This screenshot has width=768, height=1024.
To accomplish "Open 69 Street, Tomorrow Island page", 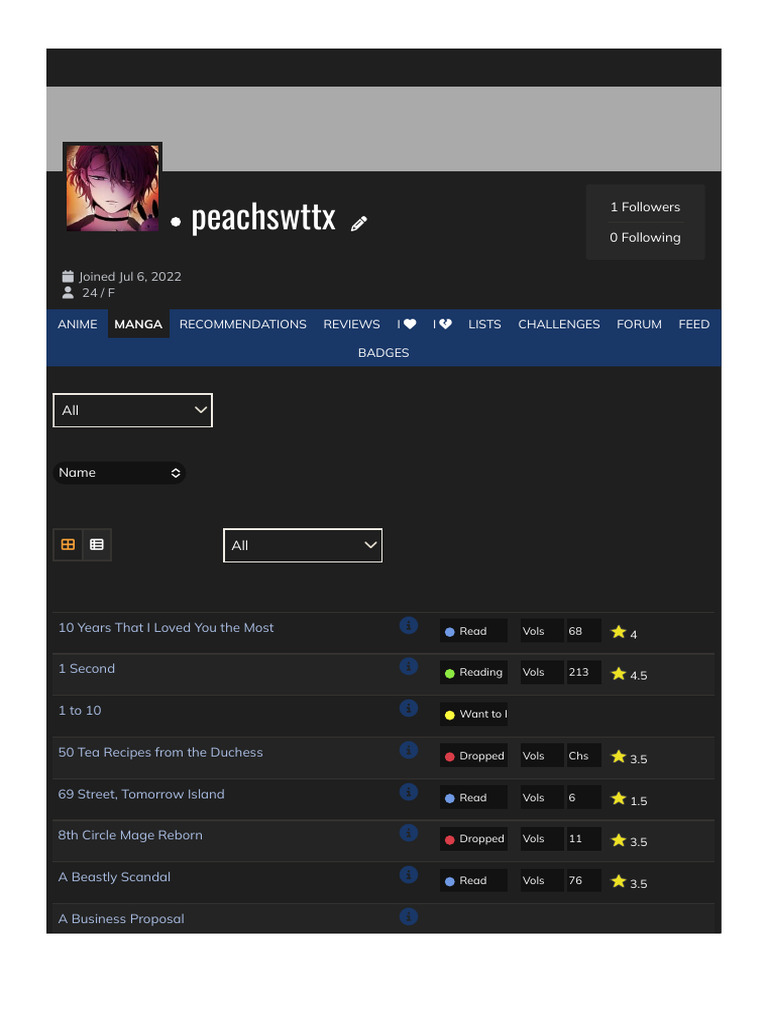I will tap(141, 794).
